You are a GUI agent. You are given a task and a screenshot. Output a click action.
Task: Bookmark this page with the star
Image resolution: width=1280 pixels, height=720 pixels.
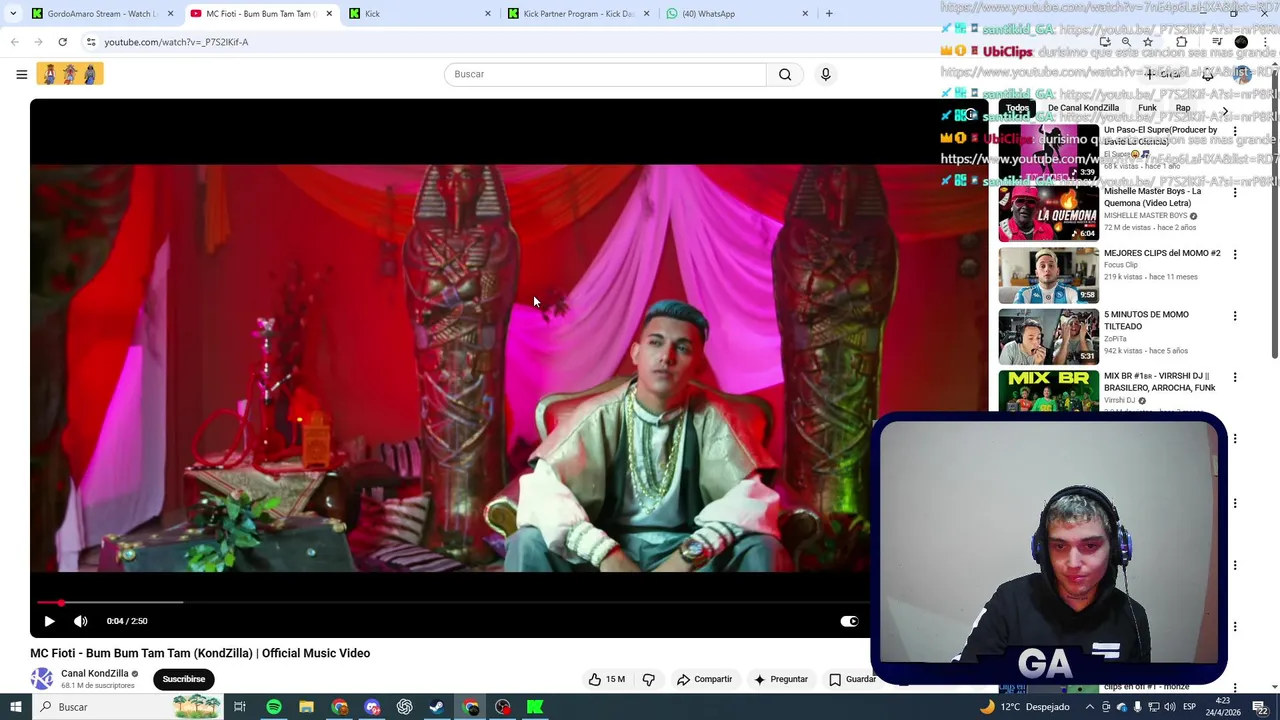click(x=1148, y=42)
